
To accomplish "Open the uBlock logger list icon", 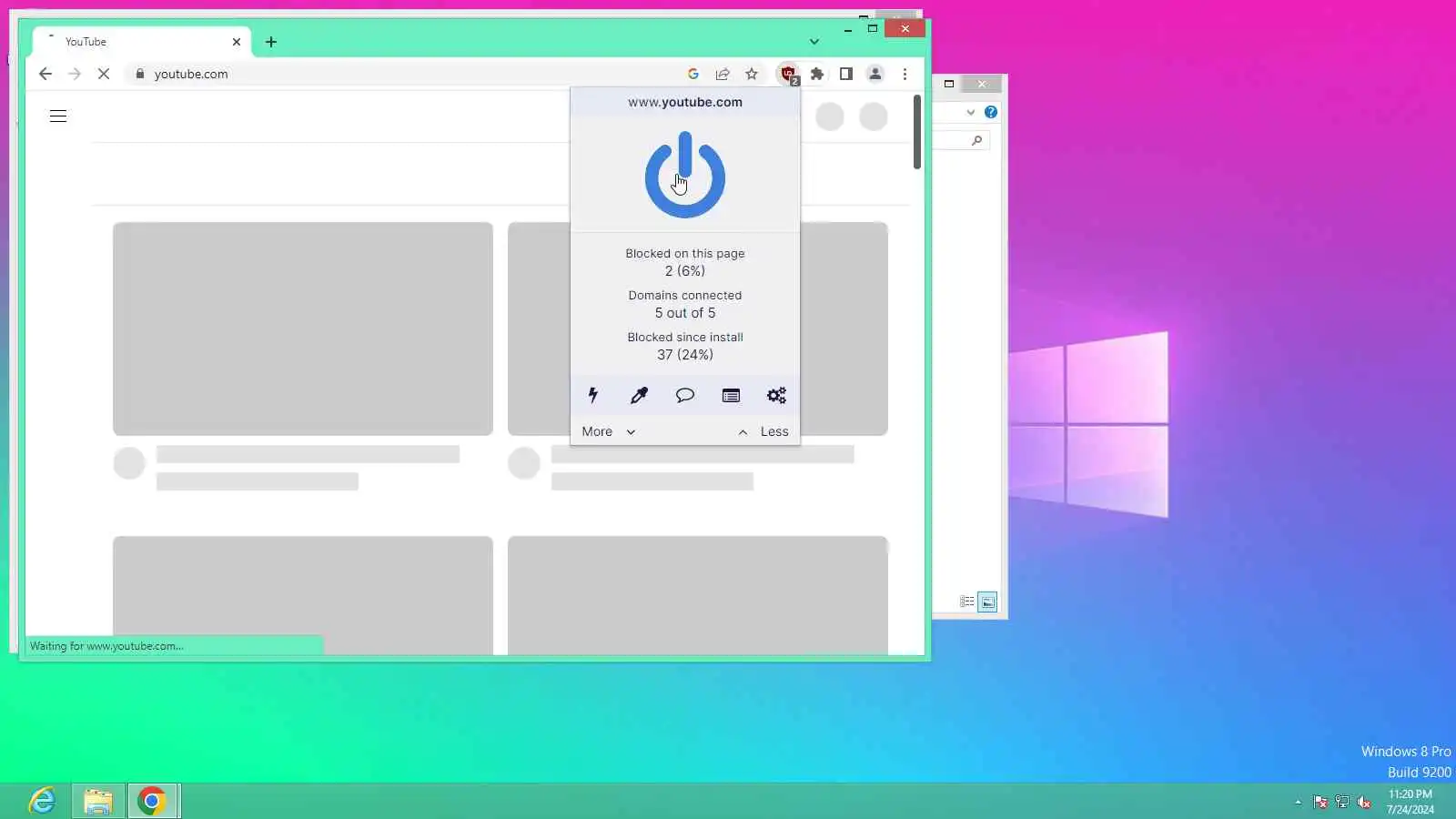I will click(731, 395).
